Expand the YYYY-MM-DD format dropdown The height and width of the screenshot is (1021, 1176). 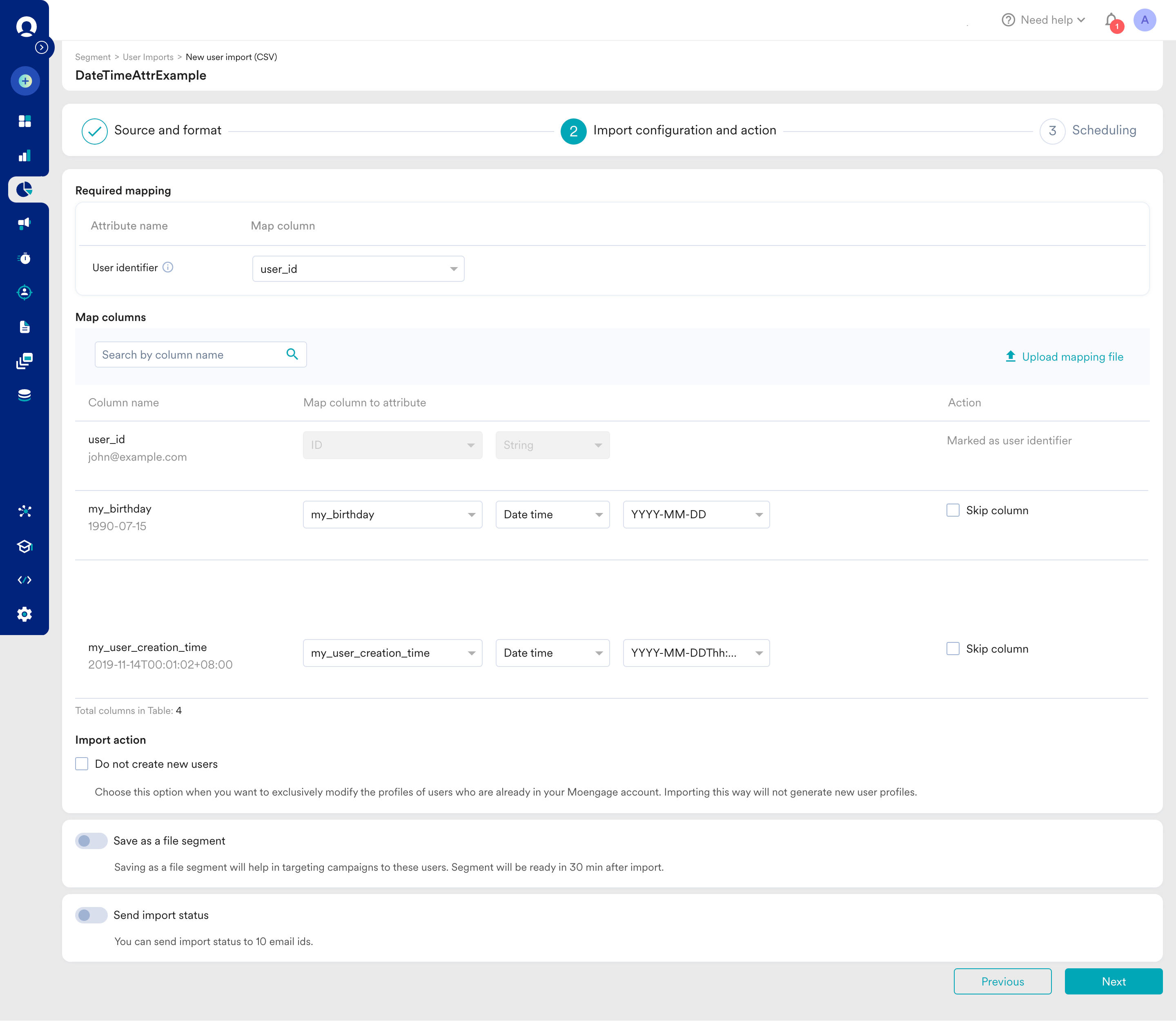pos(696,515)
